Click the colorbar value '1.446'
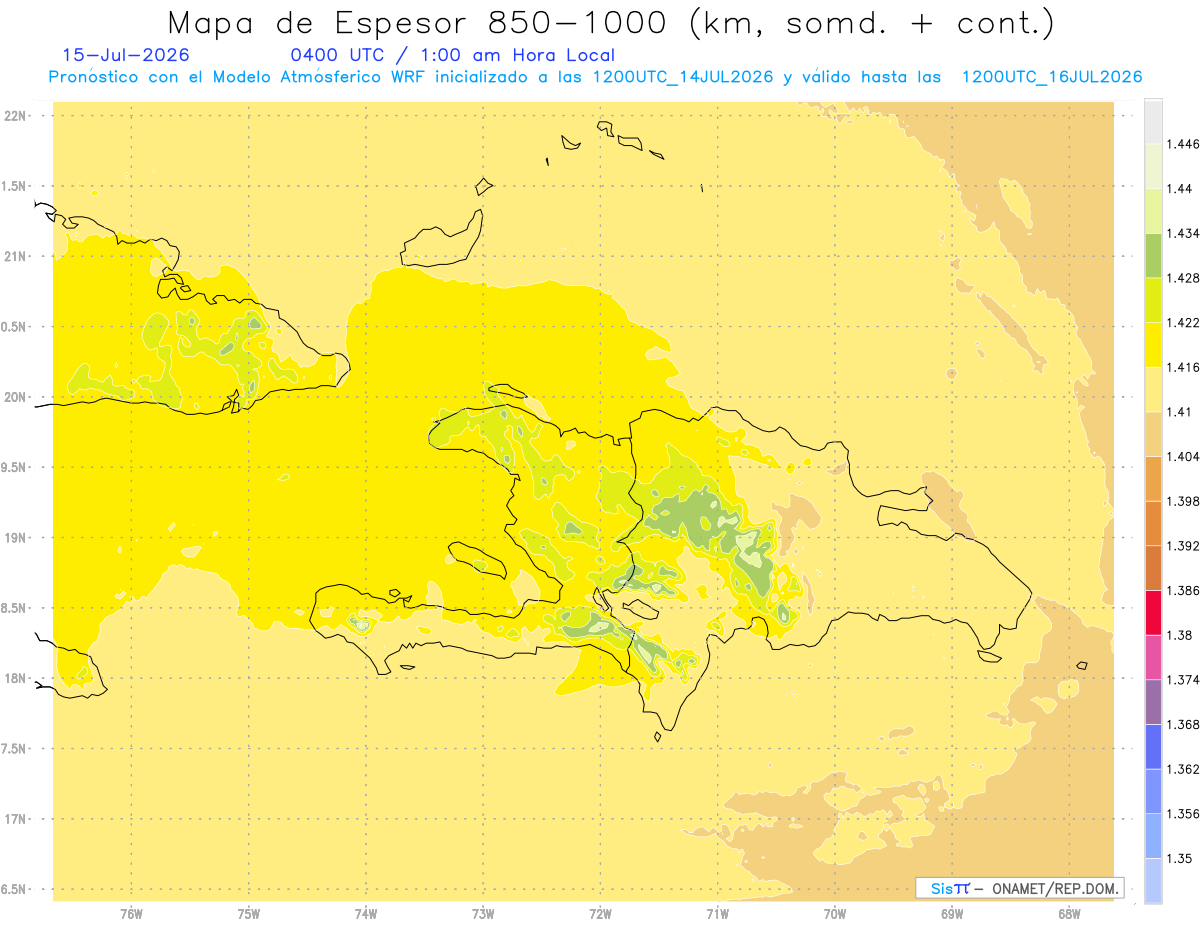 coord(1183,144)
